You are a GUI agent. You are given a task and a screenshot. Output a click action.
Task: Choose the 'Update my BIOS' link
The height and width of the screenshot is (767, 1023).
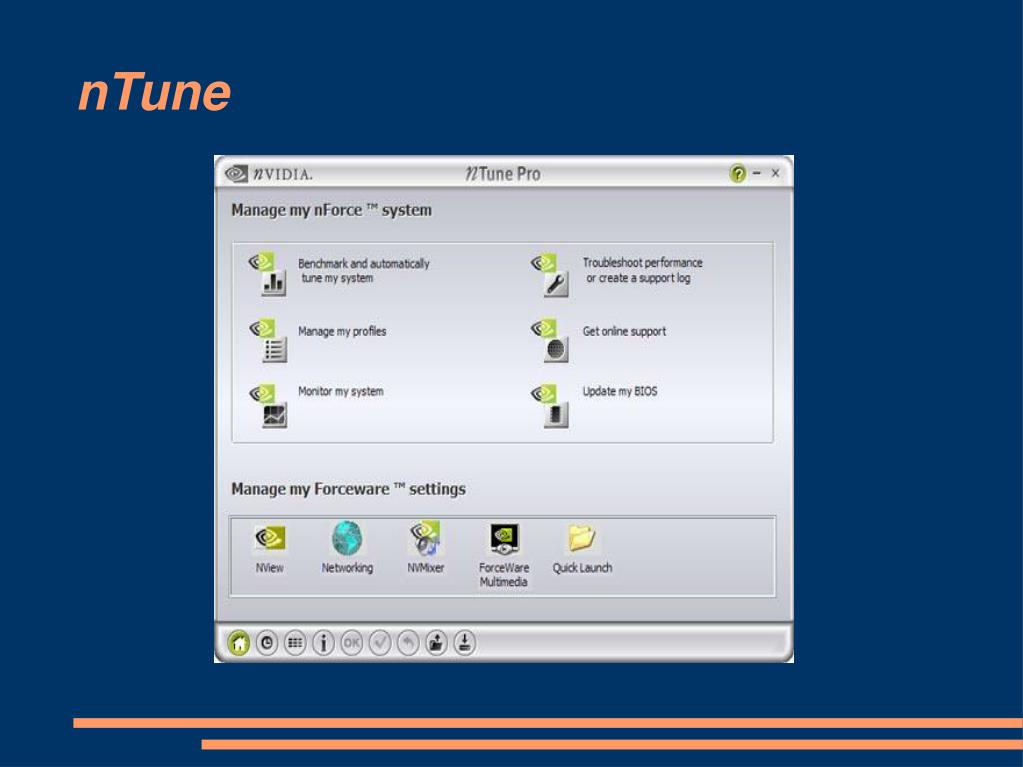tap(620, 391)
